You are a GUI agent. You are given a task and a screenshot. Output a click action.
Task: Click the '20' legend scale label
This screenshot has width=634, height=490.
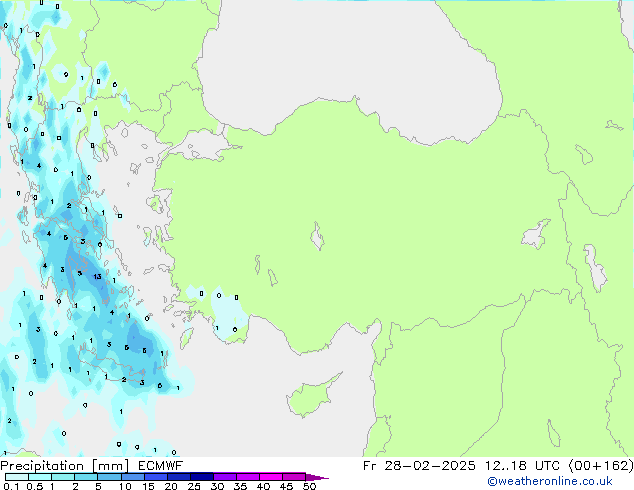171,486
